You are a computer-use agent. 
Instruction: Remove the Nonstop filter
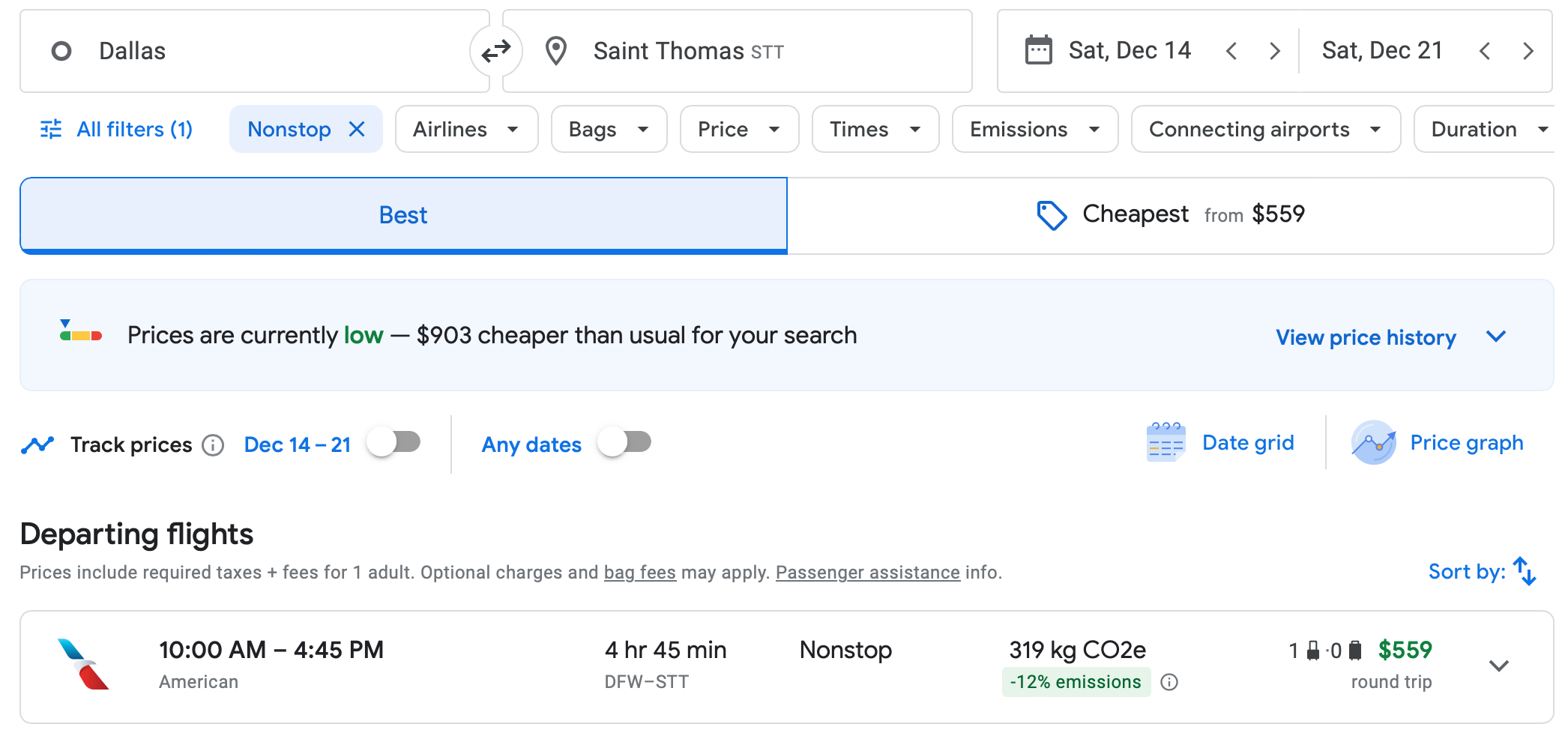pyautogui.click(x=358, y=130)
